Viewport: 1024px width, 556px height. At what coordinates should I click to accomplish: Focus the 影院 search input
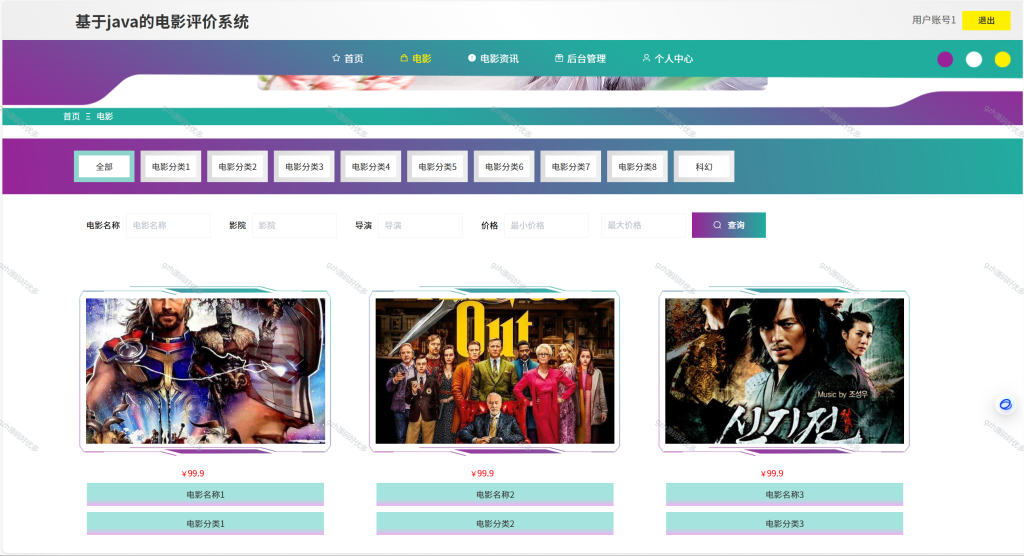295,225
